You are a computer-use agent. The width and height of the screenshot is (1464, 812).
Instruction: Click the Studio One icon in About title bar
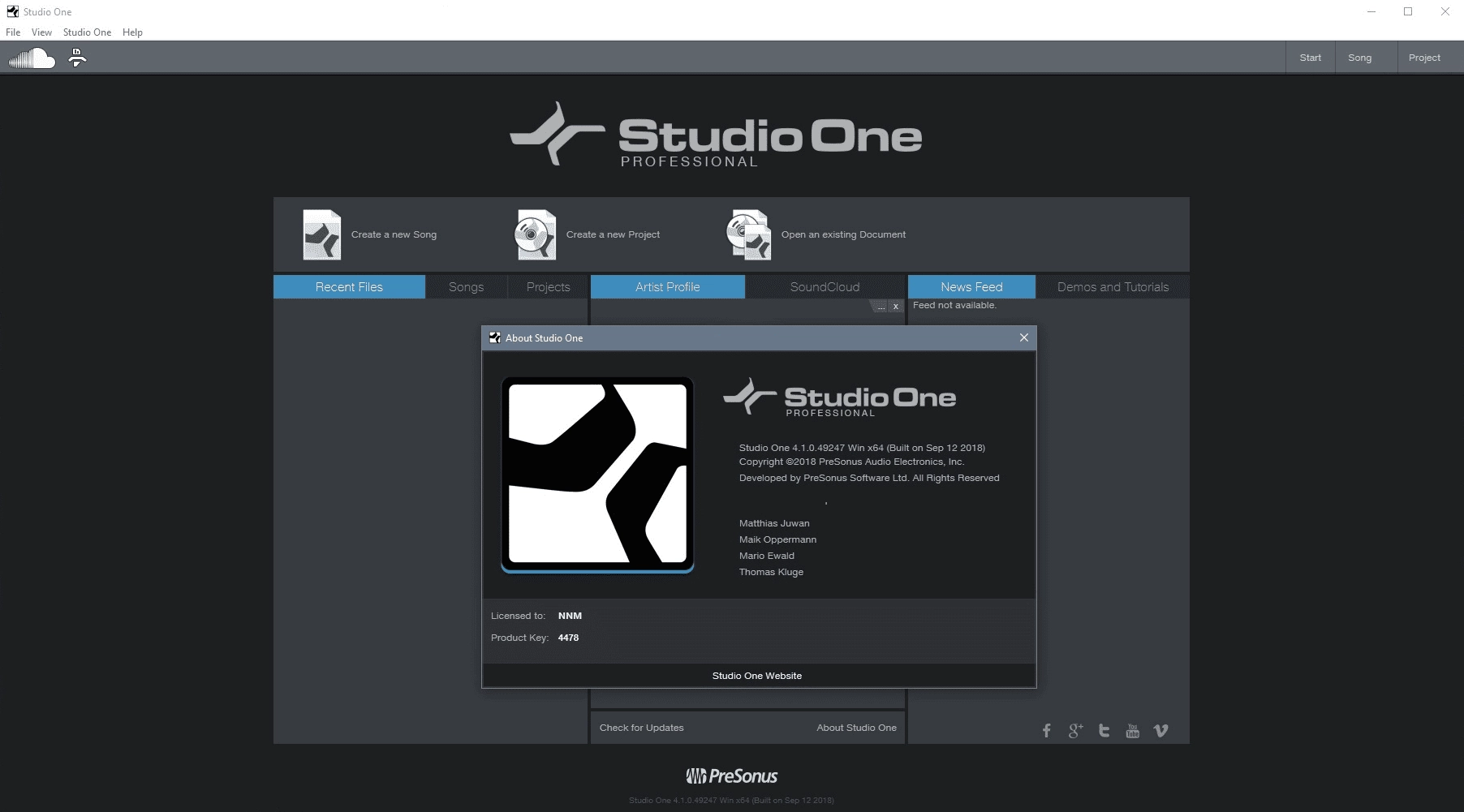[x=495, y=338]
